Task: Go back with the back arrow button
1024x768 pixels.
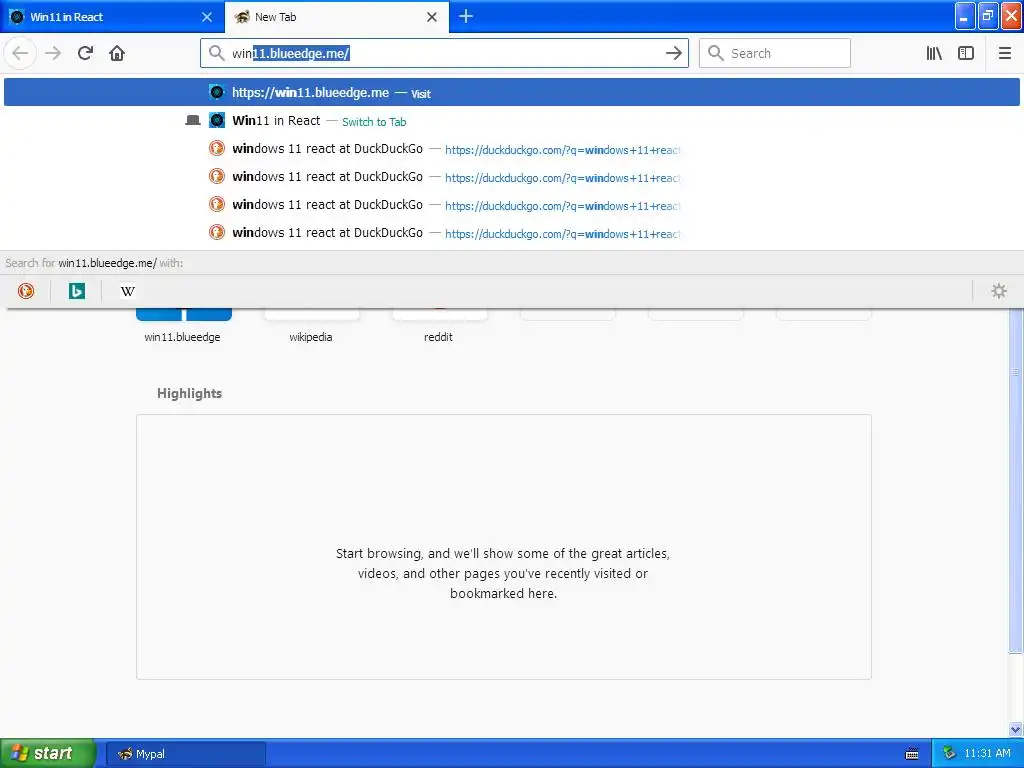Action: click(x=20, y=53)
